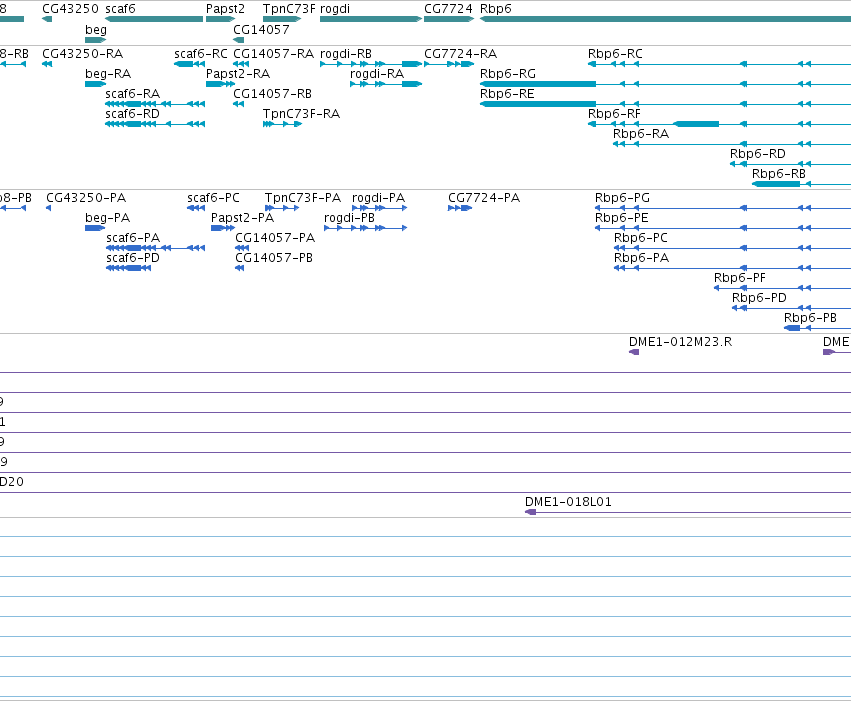Click the "beg-RA" transcript label
The width and height of the screenshot is (851, 701).
tap(108, 74)
